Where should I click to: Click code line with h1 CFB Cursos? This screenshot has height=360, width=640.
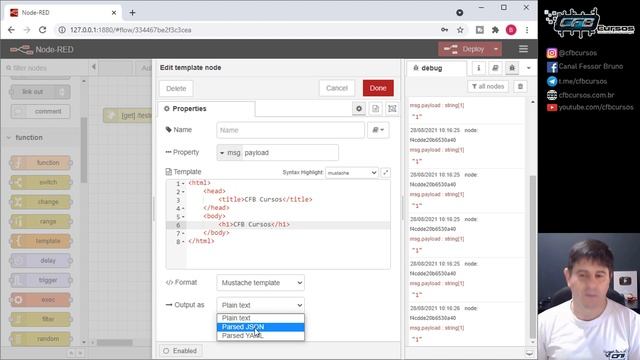coord(254,224)
